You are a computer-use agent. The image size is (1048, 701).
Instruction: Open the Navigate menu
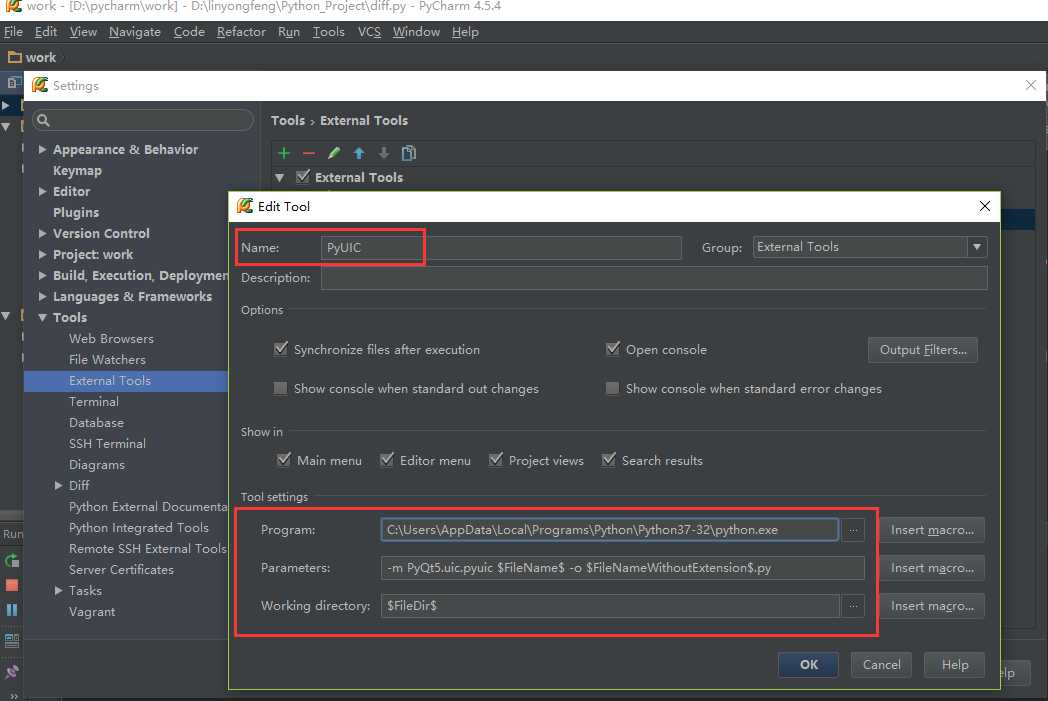[135, 32]
